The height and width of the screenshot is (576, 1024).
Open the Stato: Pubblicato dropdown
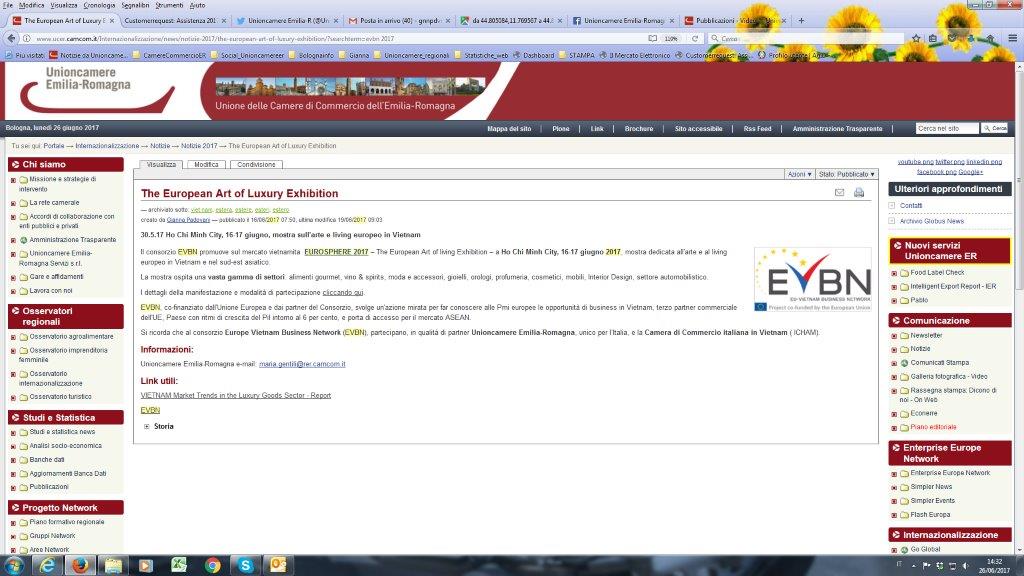coord(846,174)
